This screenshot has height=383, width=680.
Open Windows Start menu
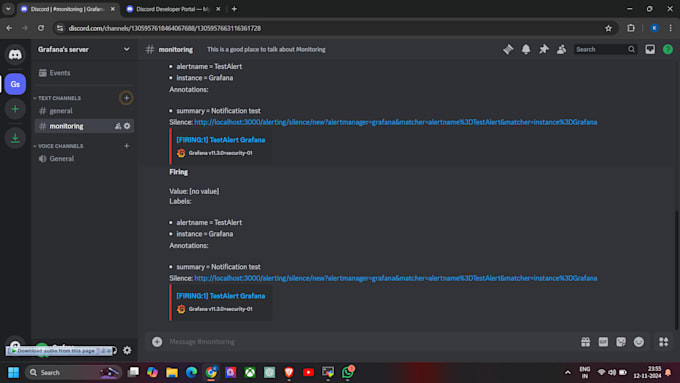(13, 373)
